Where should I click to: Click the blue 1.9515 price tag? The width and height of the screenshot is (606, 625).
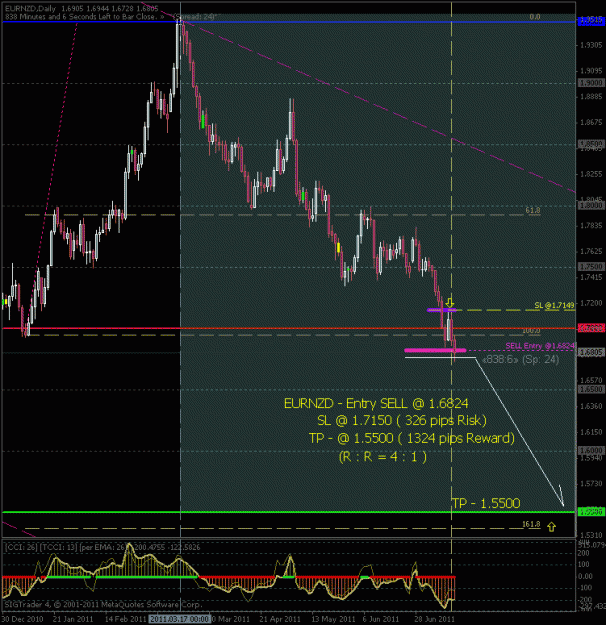pos(590,21)
